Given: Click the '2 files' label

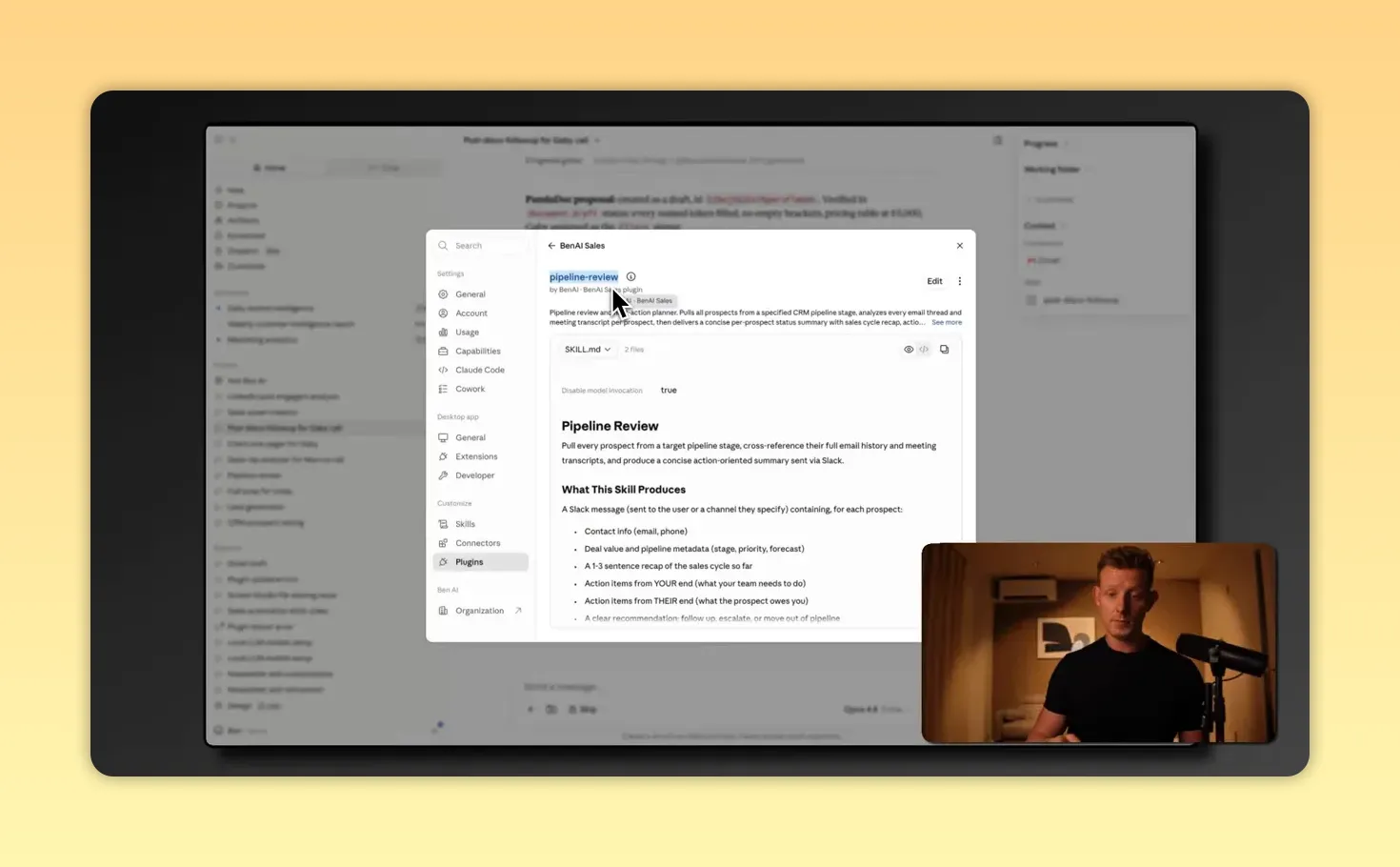Looking at the screenshot, I should click(x=634, y=350).
